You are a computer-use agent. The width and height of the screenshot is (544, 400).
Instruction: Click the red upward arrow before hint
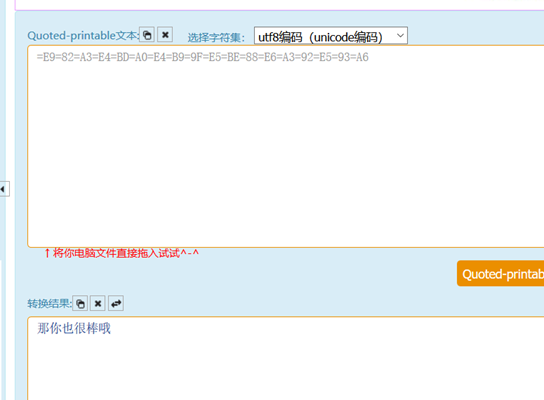(x=47, y=253)
